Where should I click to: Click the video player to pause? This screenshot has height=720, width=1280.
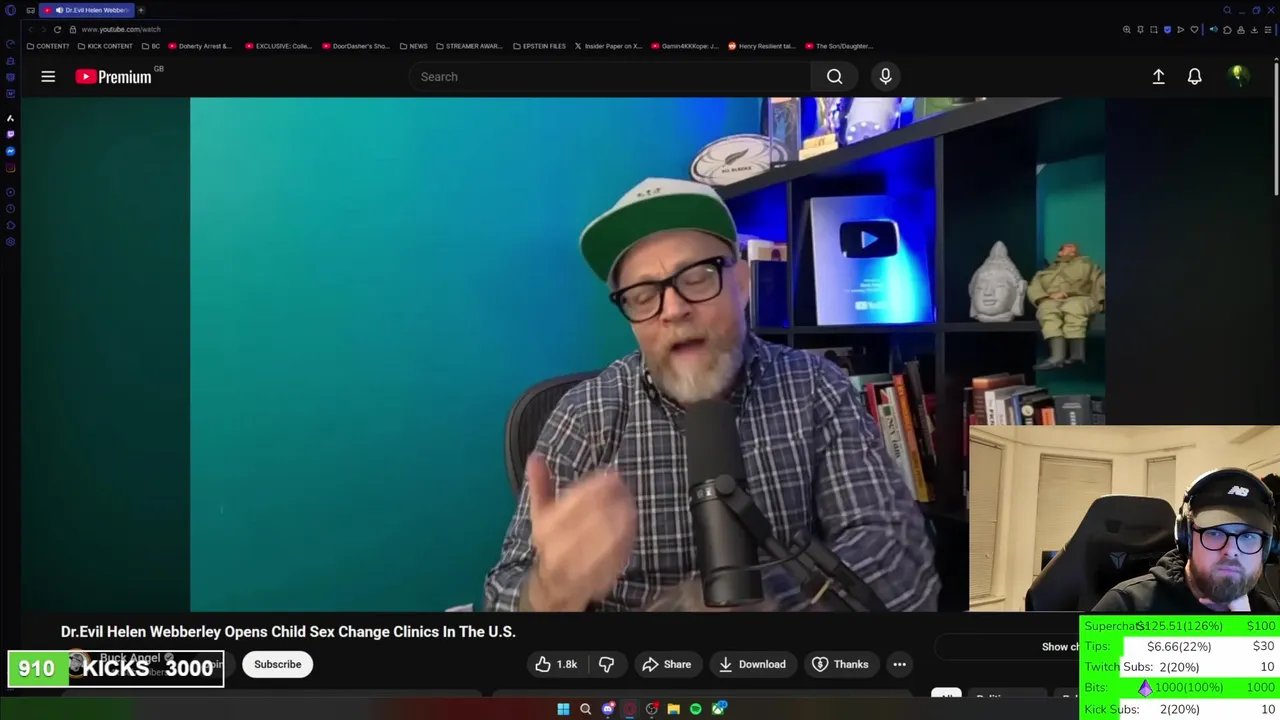[647, 354]
